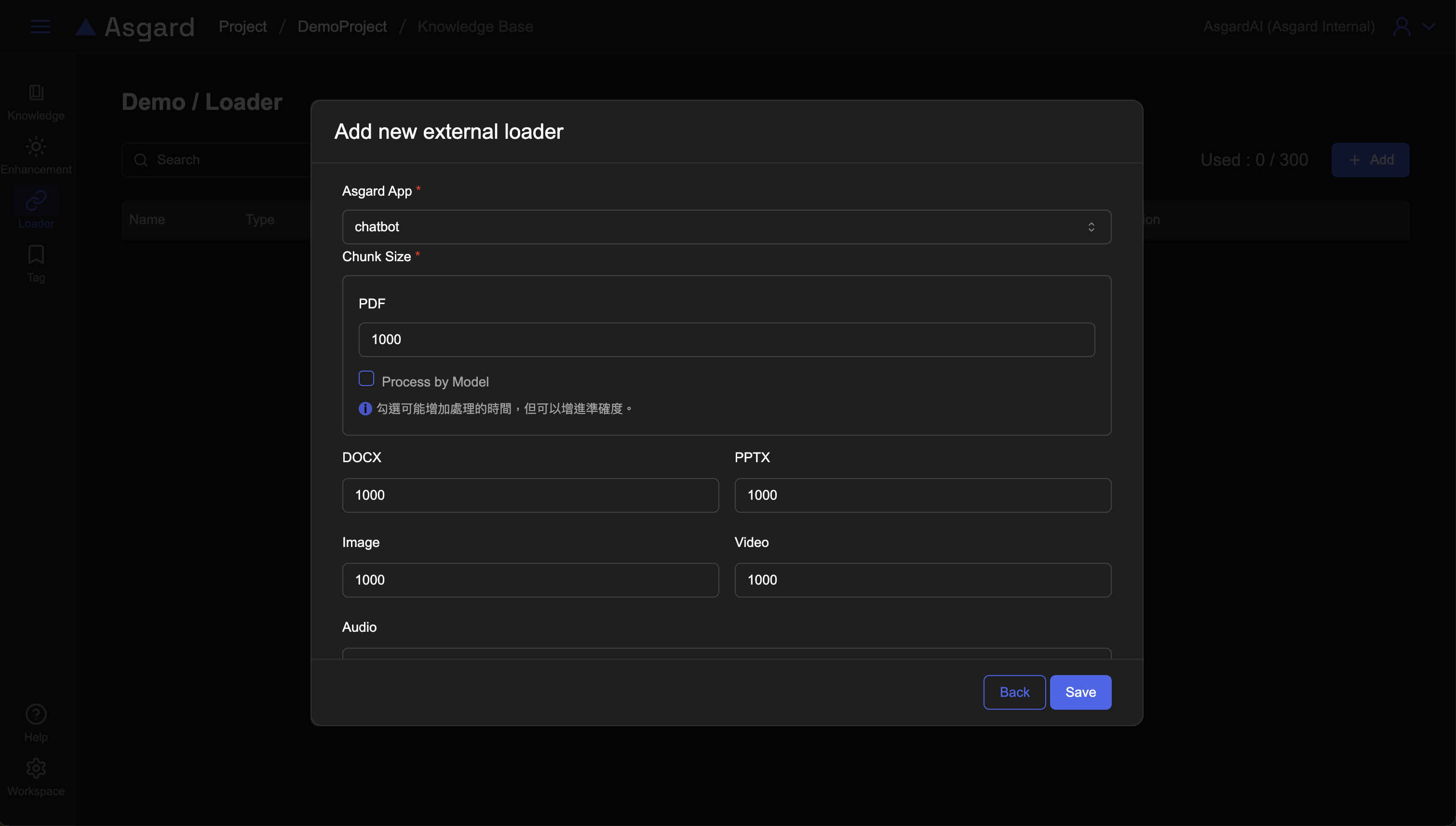
Task: Click the info icon beside the hint
Action: pos(365,409)
